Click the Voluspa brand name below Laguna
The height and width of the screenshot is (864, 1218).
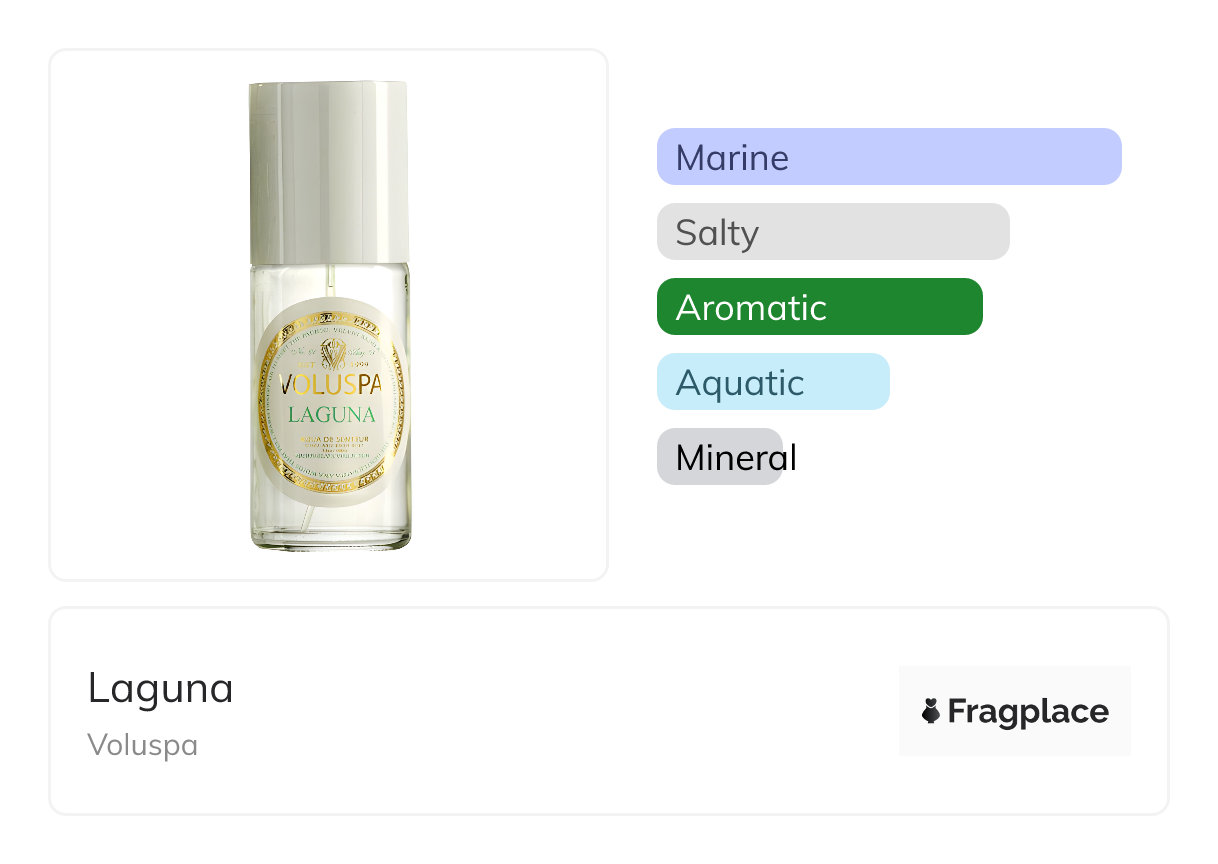[142, 745]
